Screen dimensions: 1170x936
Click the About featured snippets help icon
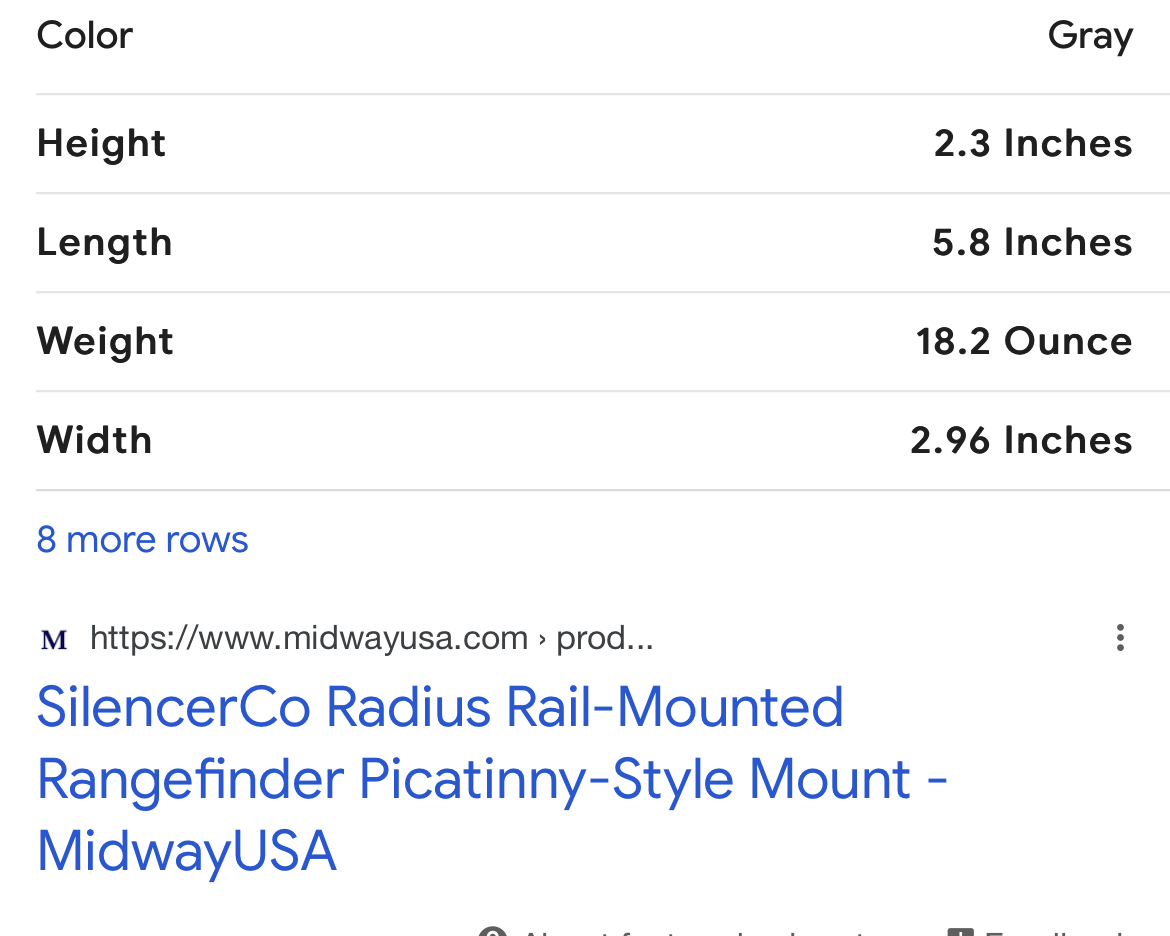(492, 931)
